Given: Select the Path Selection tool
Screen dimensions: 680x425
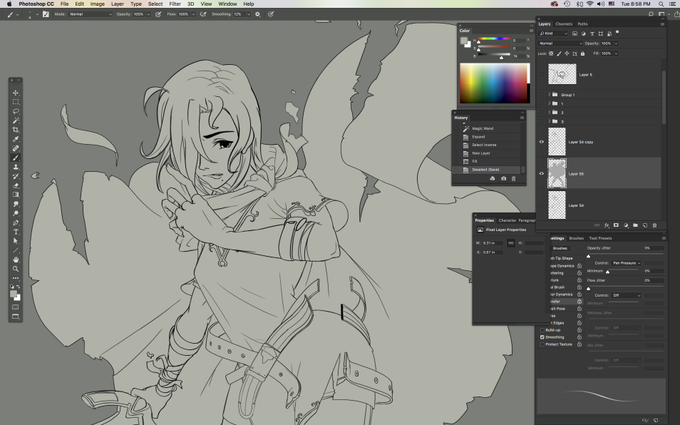Looking at the screenshot, I should click(16, 241).
